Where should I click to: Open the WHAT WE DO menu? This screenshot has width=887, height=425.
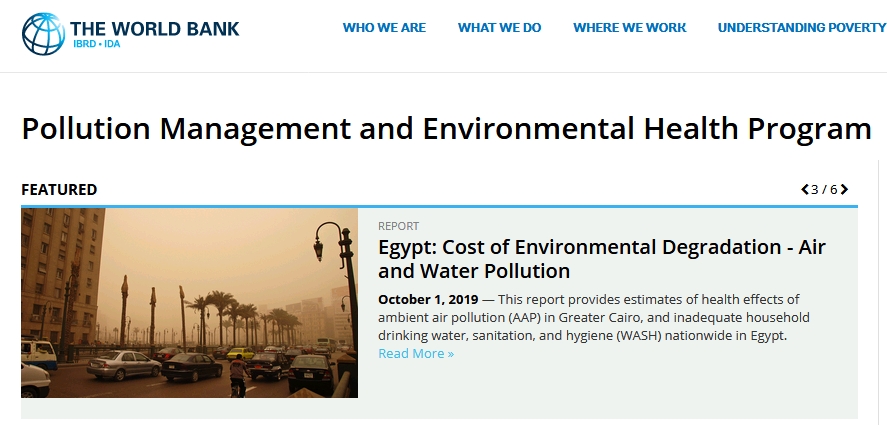500,28
